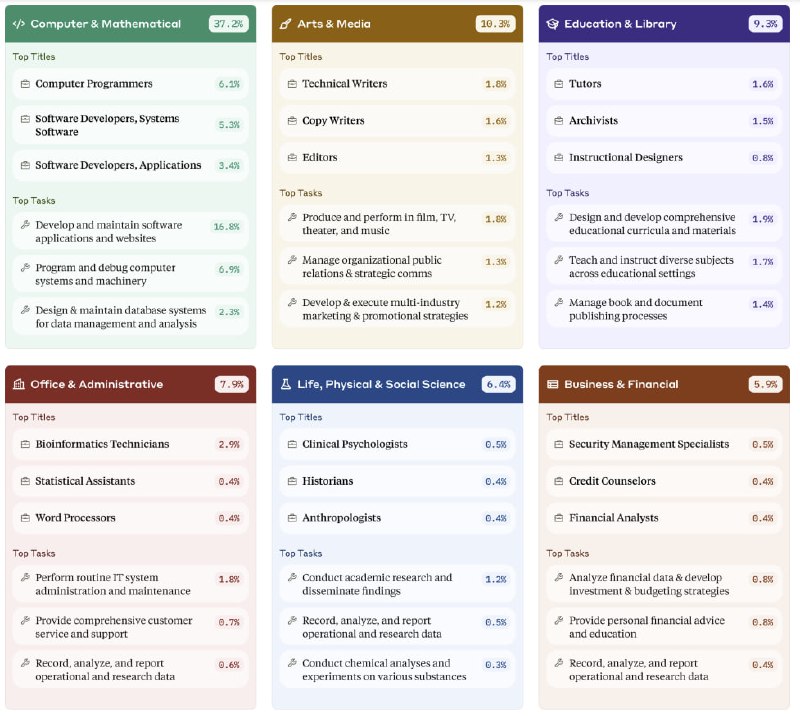
Task: Click the paintbrush icon beside Arts & Media
Action: (x=286, y=24)
